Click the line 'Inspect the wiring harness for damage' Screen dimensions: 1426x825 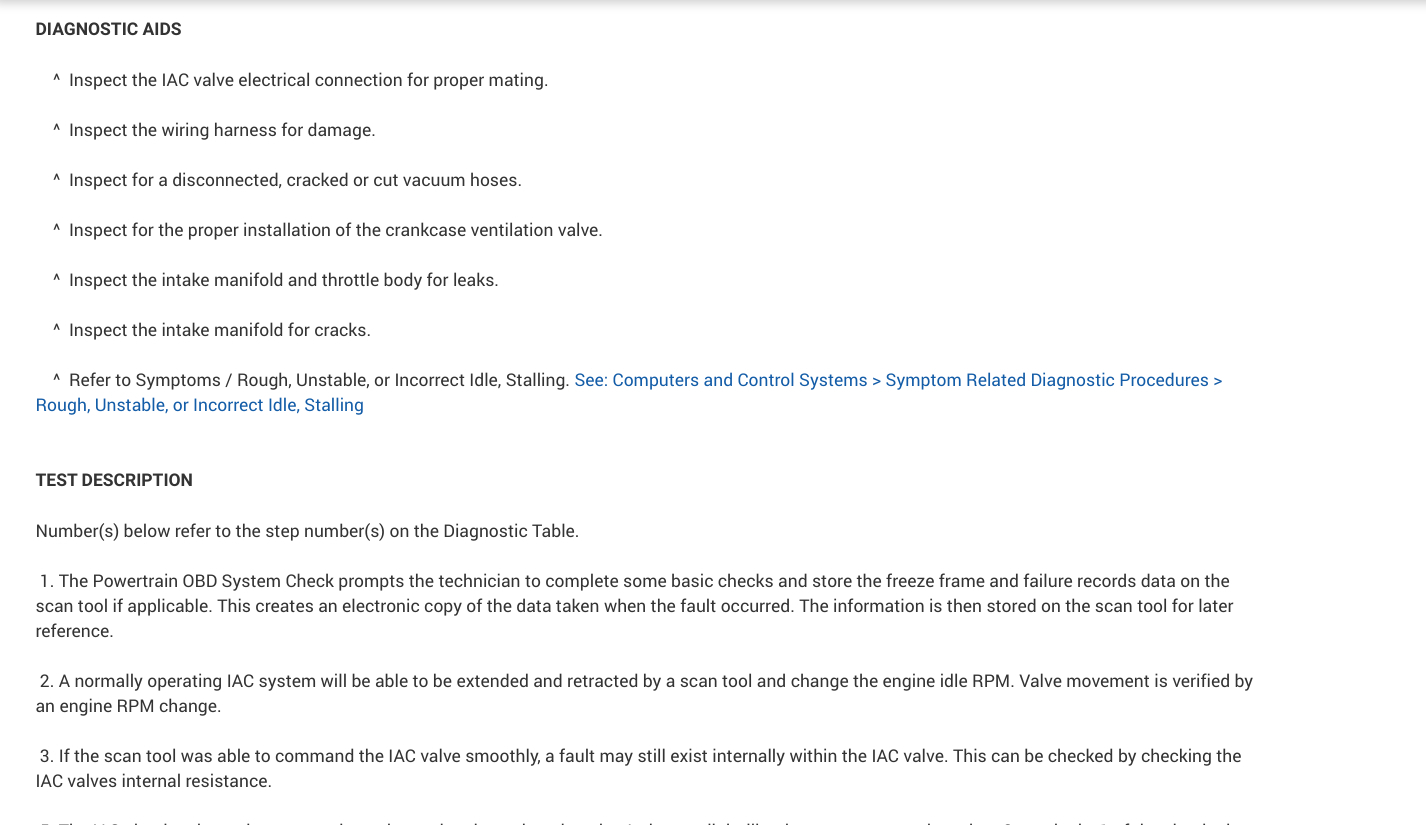[222, 130]
